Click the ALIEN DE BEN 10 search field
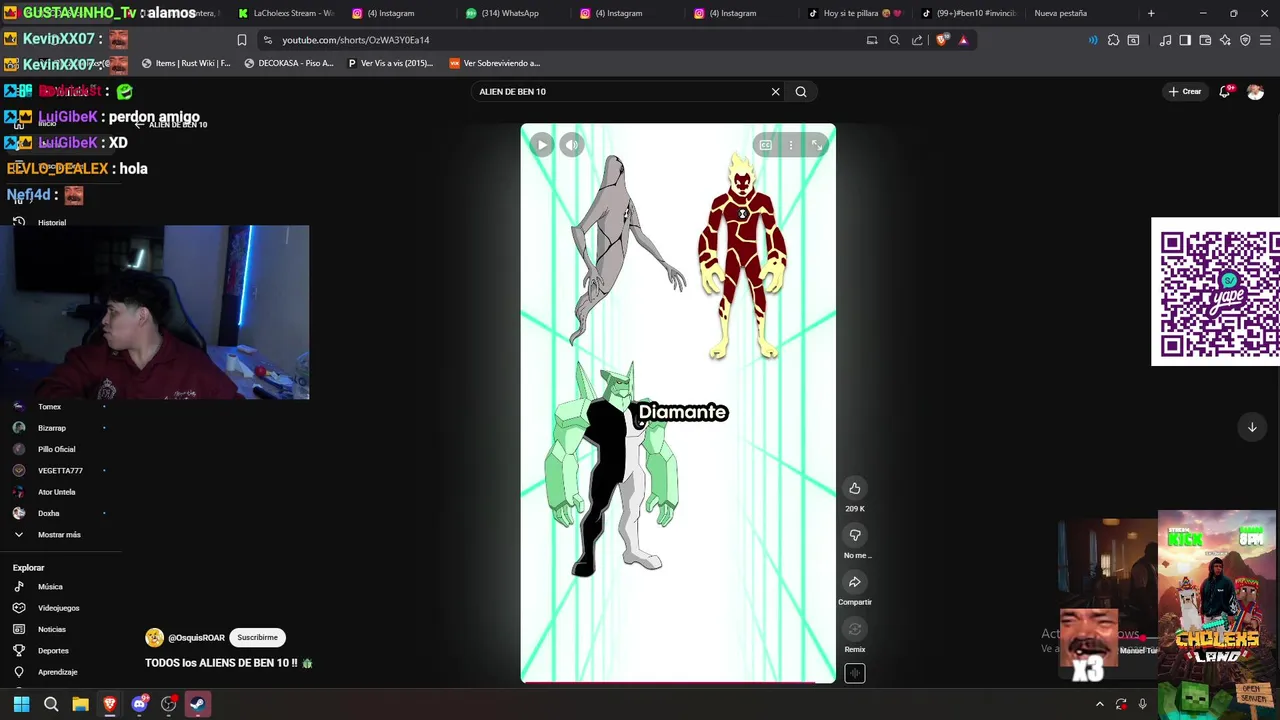The width and height of the screenshot is (1280, 720). tap(620, 91)
